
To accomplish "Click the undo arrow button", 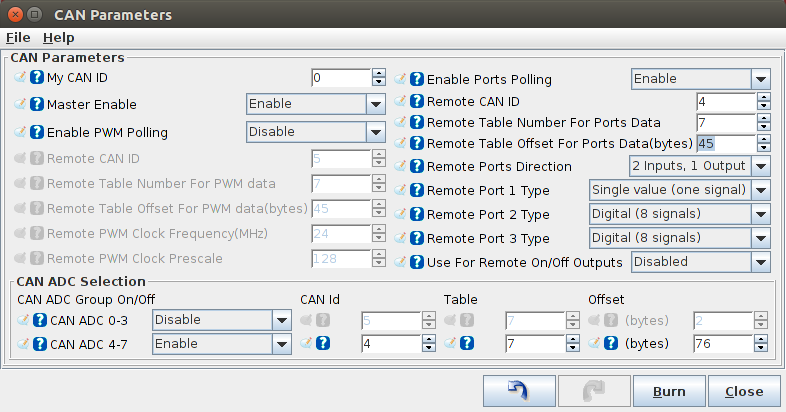I will click(x=518, y=391).
